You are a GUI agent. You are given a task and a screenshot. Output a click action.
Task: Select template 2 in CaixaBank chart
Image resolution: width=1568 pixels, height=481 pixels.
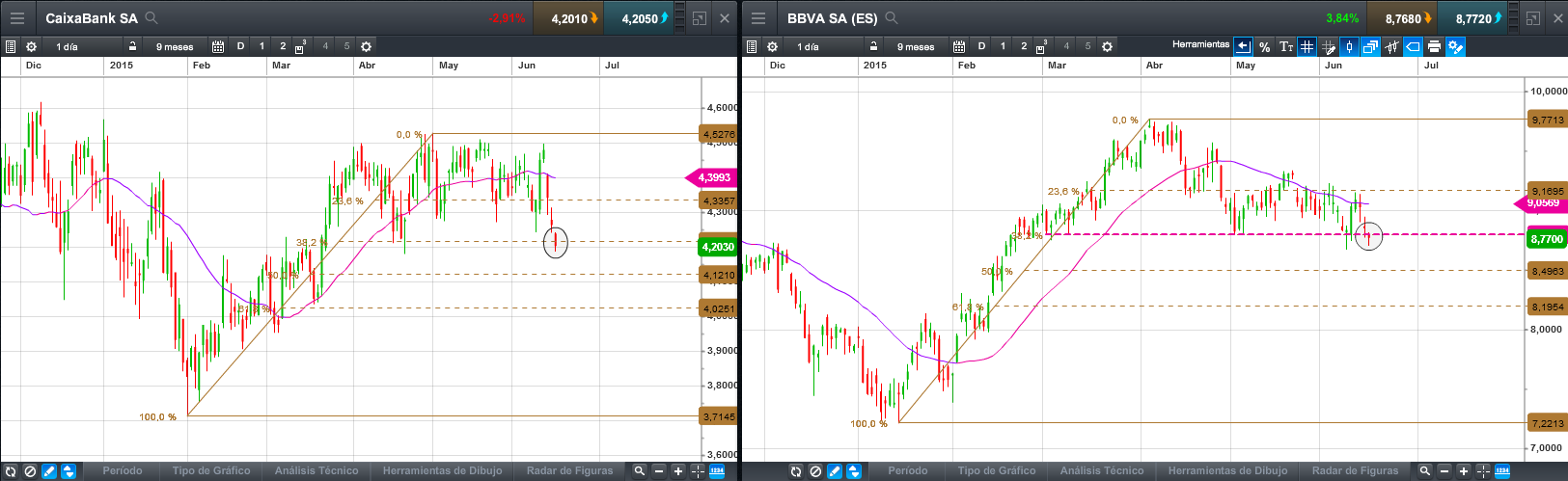tap(283, 46)
